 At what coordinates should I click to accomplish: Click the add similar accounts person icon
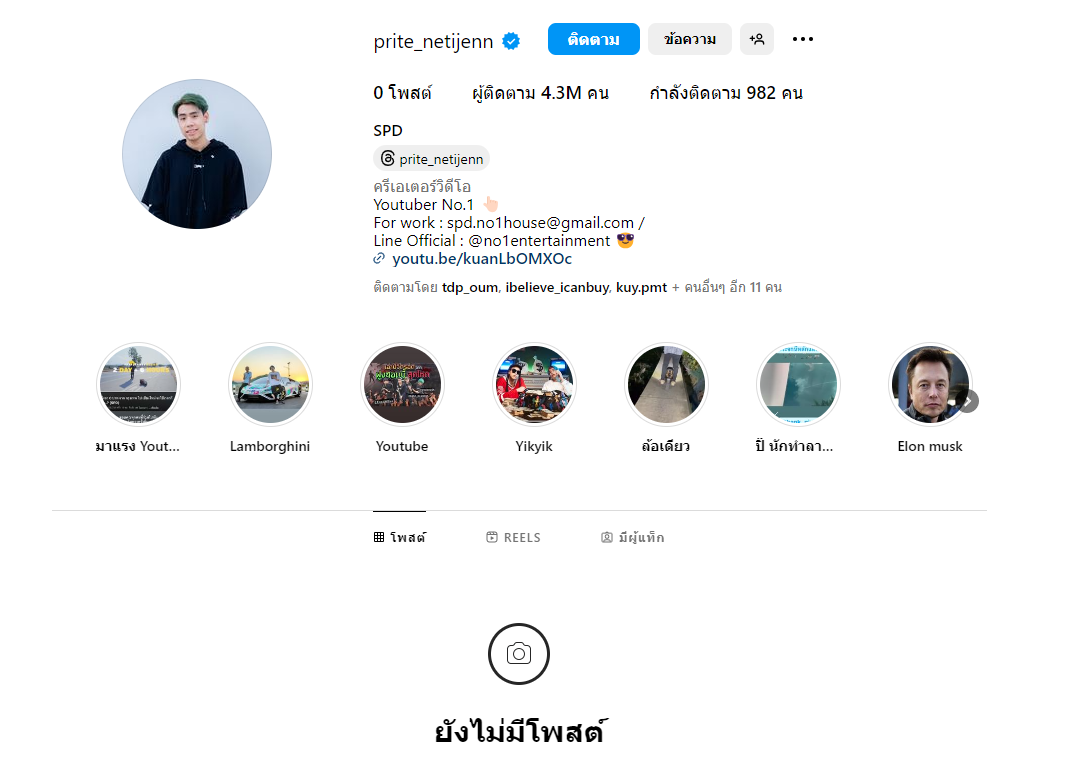pos(757,39)
